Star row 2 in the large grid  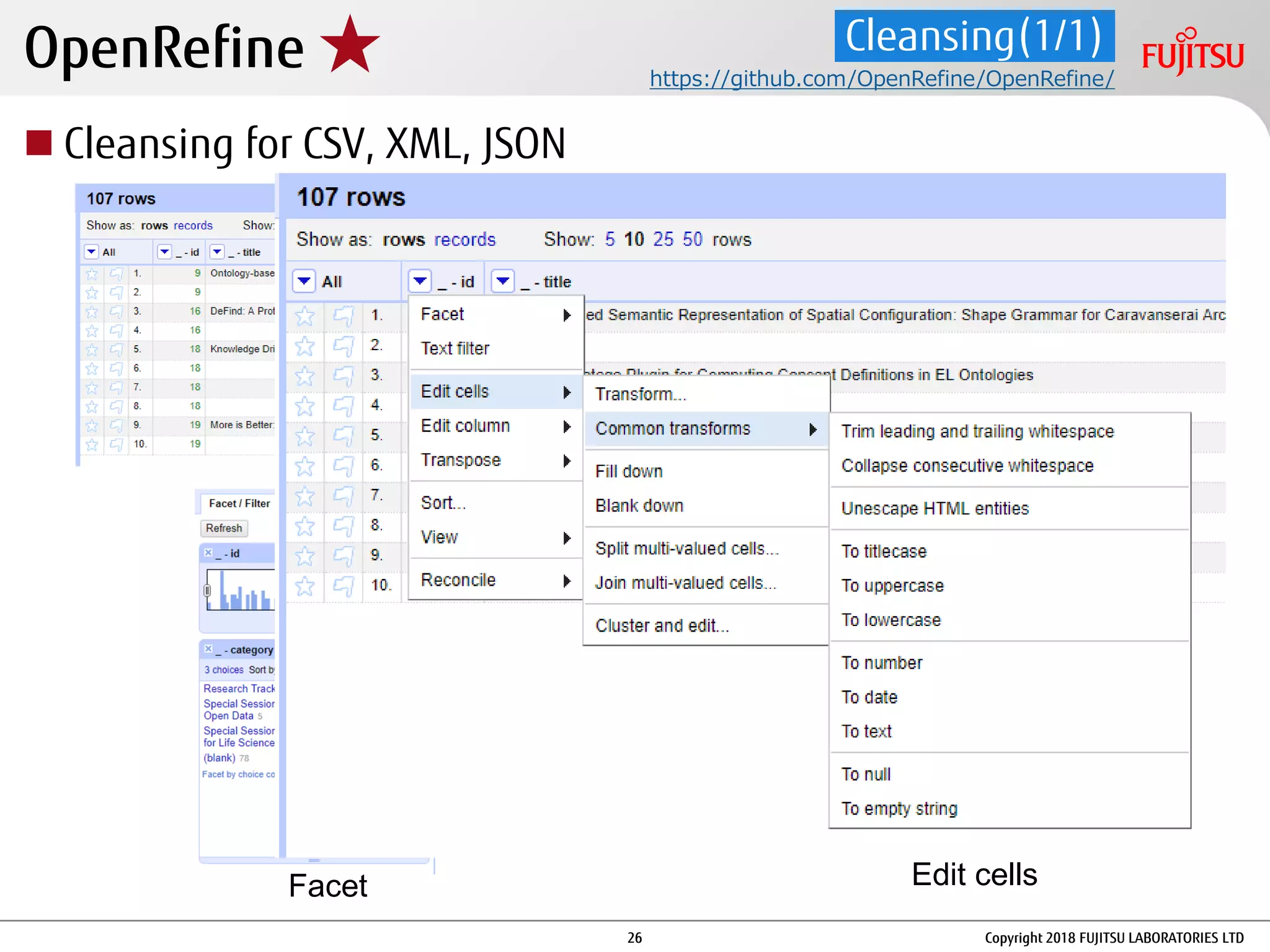pyautogui.click(x=304, y=346)
